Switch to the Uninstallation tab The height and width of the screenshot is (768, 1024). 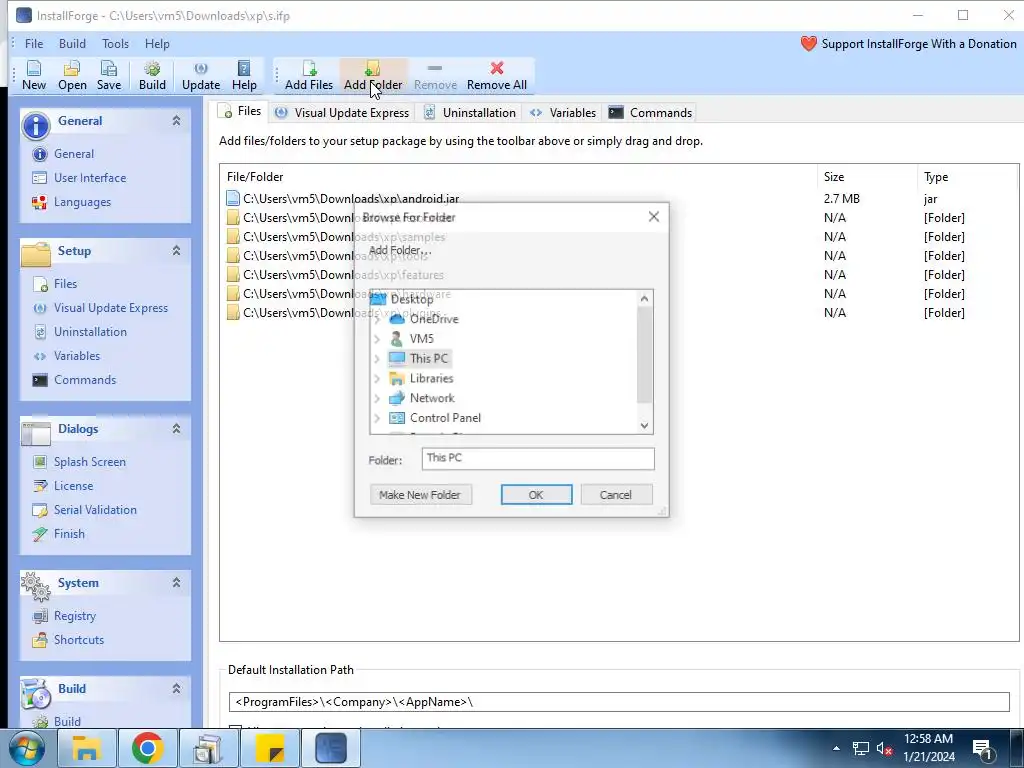click(470, 113)
